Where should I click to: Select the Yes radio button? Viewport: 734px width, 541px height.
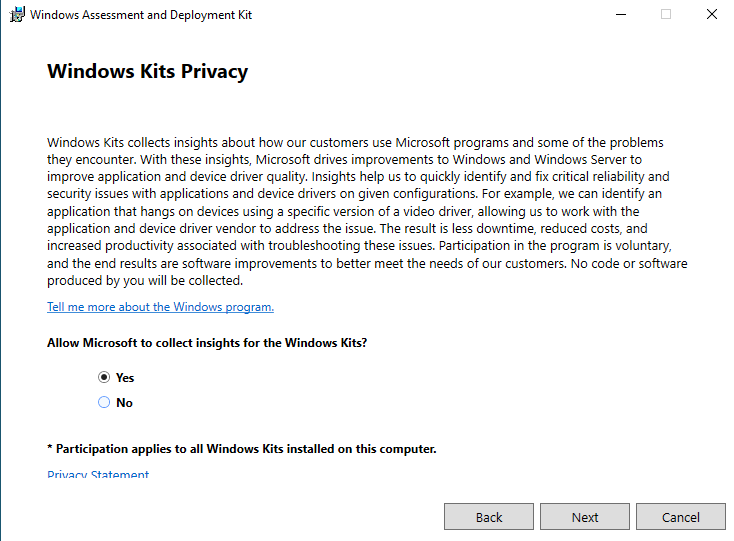[x=104, y=378]
